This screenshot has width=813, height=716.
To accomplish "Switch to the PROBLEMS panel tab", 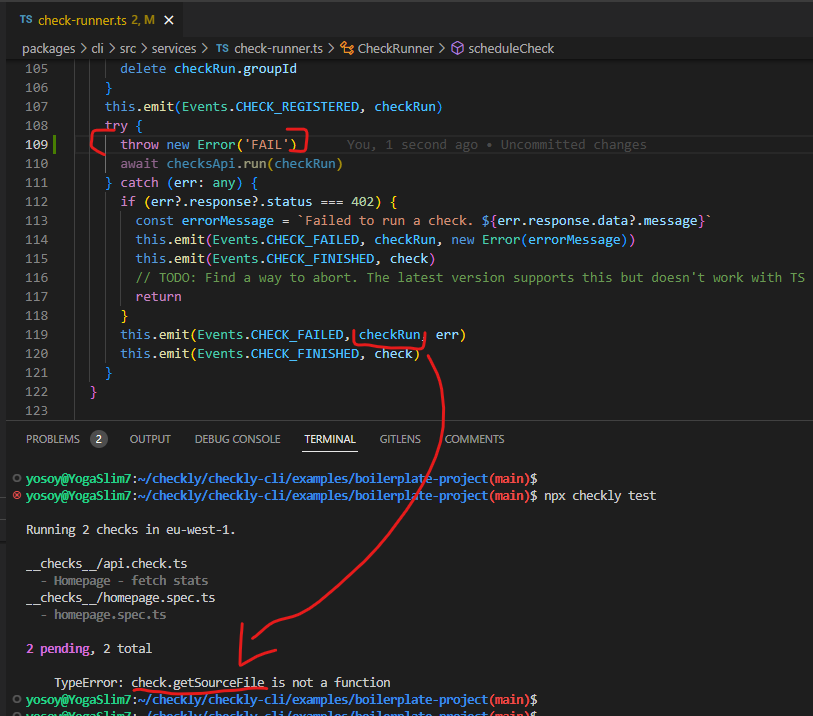I will click(x=53, y=439).
